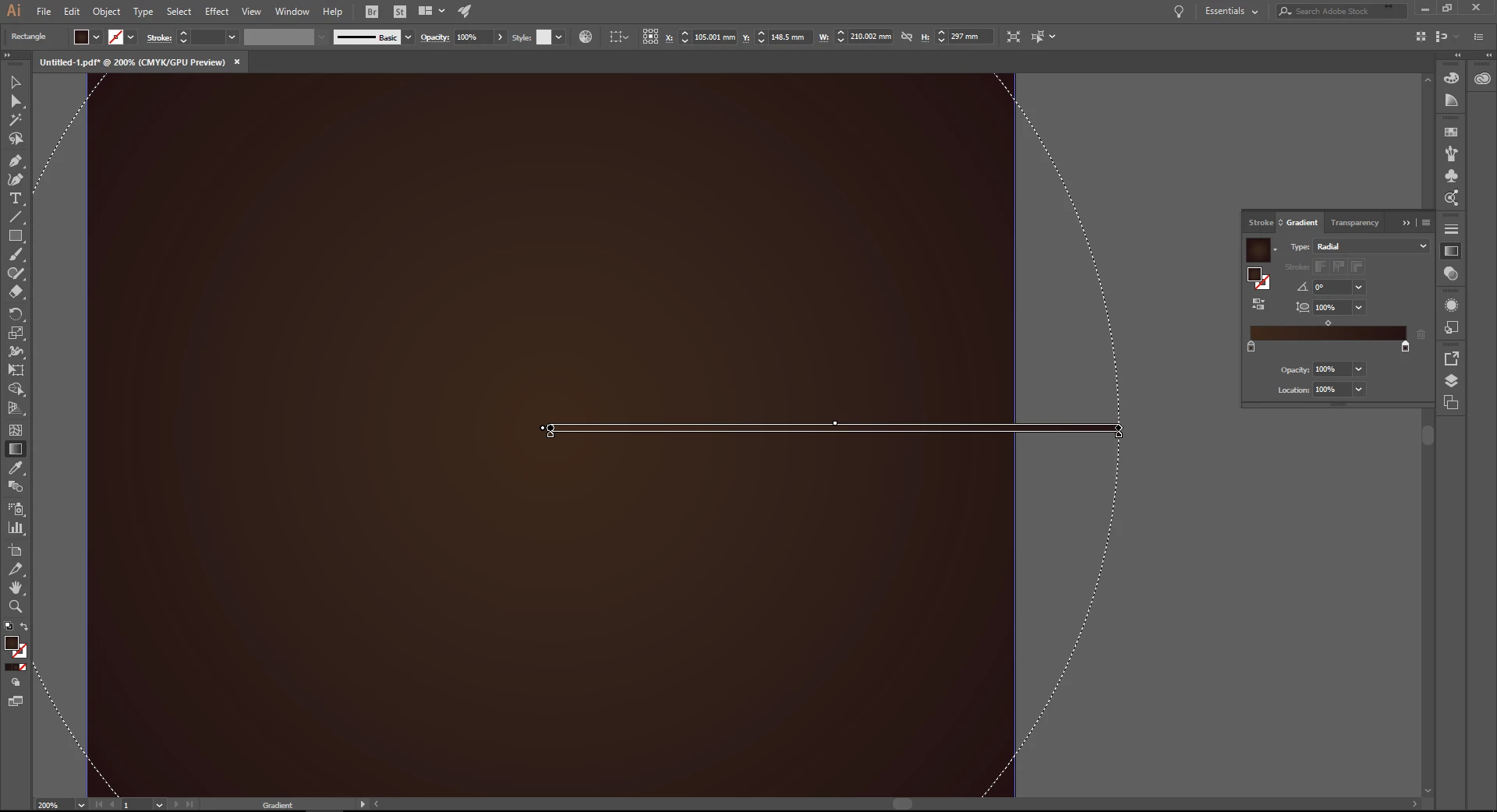
Task: Pick the Lasso tool
Action: pyautogui.click(x=16, y=139)
